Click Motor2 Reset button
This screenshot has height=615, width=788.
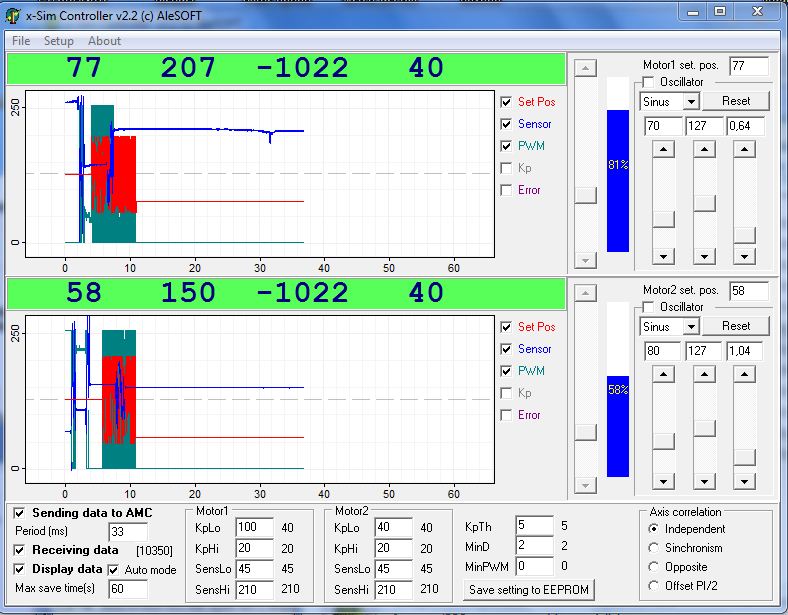(x=736, y=326)
